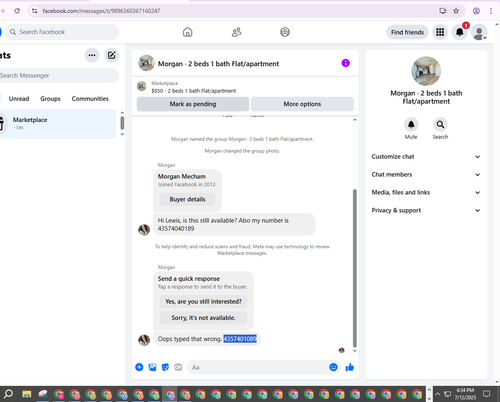Click install/cast icon in address bar
The height and width of the screenshot is (402, 500).
pyautogui.click(x=443, y=11)
